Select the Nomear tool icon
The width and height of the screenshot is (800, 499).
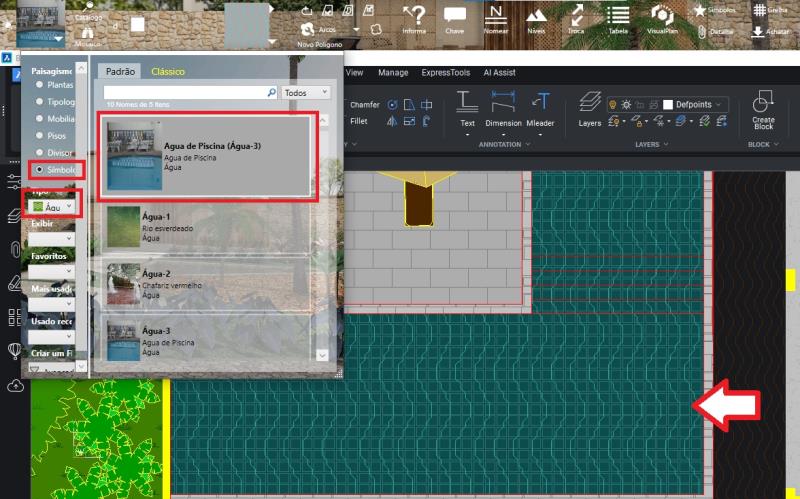click(x=495, y=17)
